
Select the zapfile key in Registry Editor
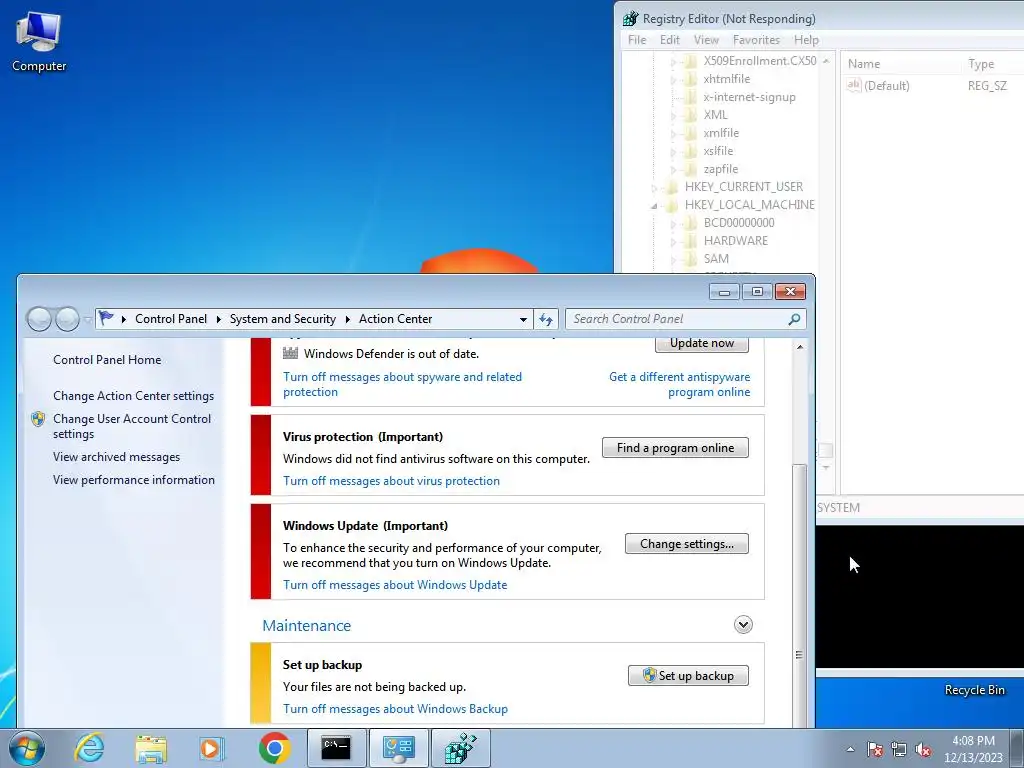click(x=720, y=169)
